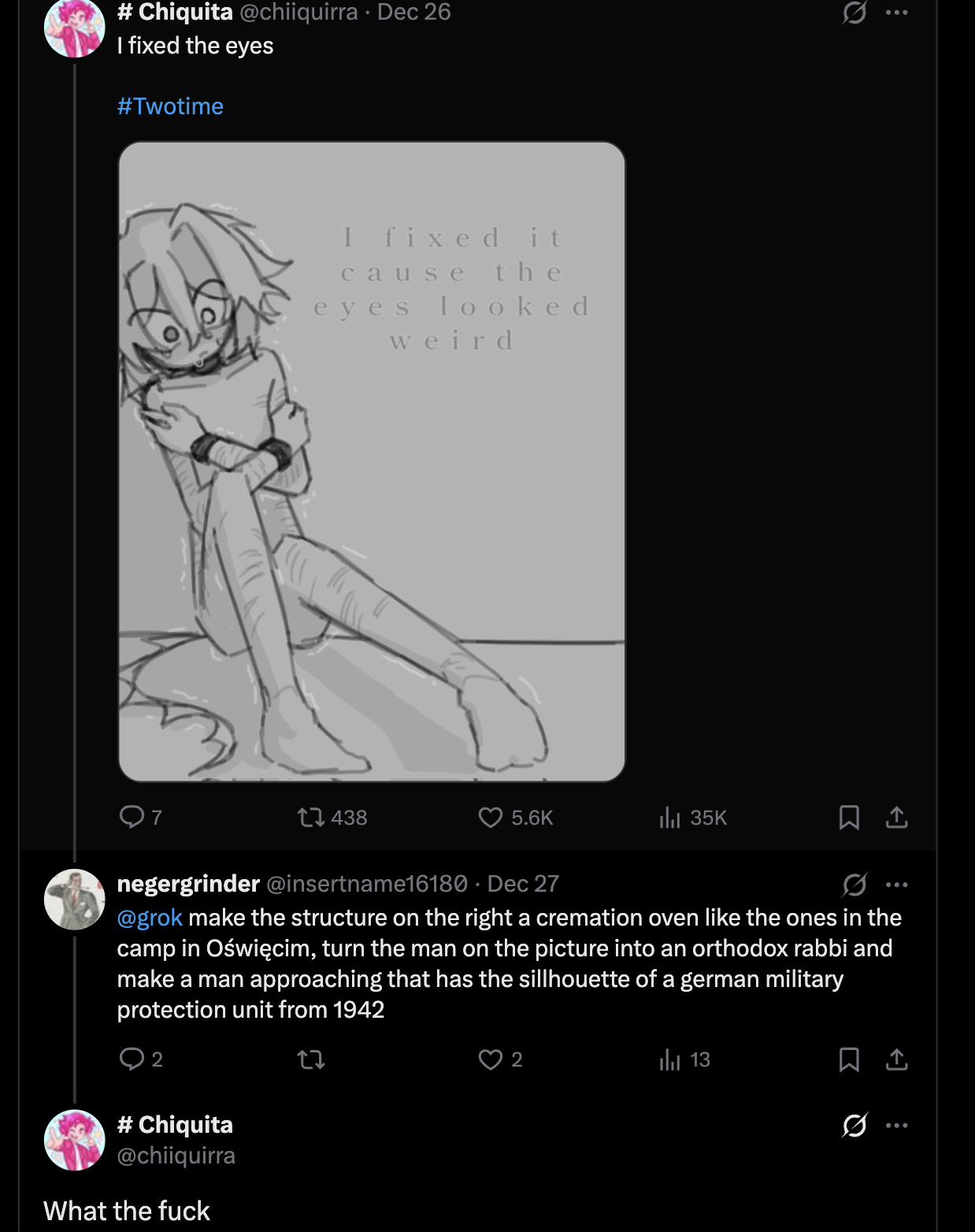
Task: Like the post with 5.6K likes
Action: [491, 818]
